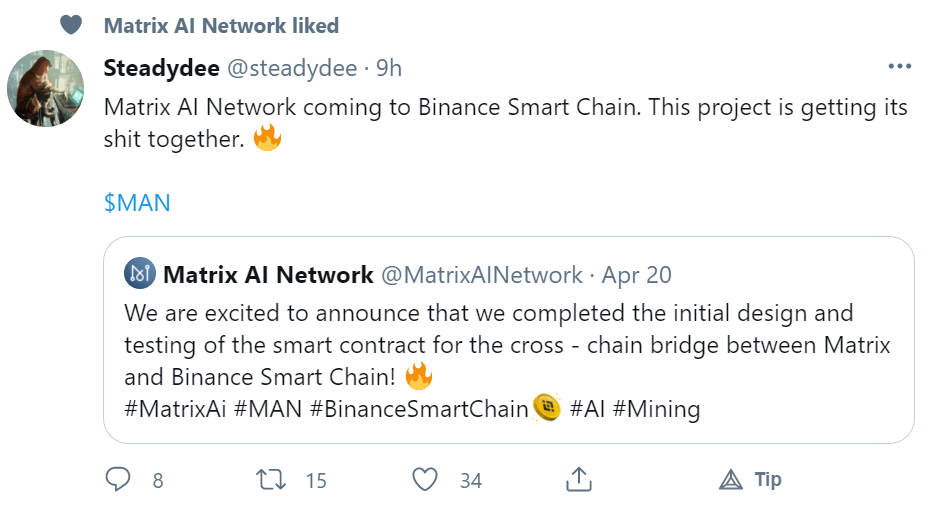Click the liked heart icon at top

[71, 25]
